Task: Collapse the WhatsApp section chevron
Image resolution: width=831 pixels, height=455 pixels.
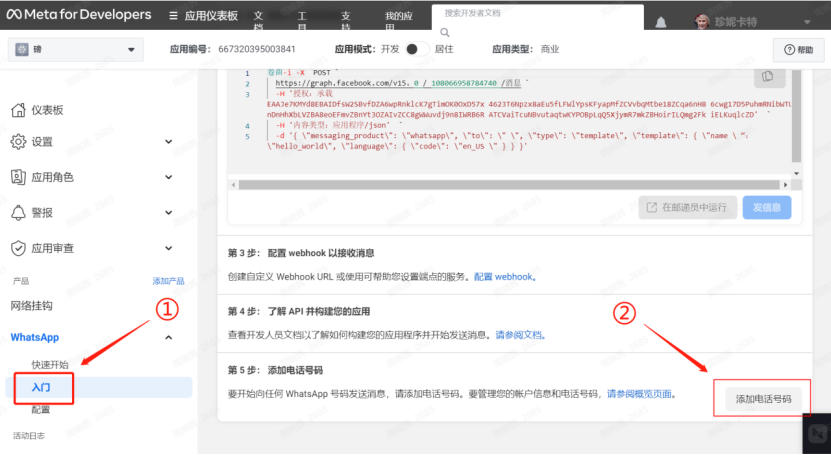Action: 167,338
